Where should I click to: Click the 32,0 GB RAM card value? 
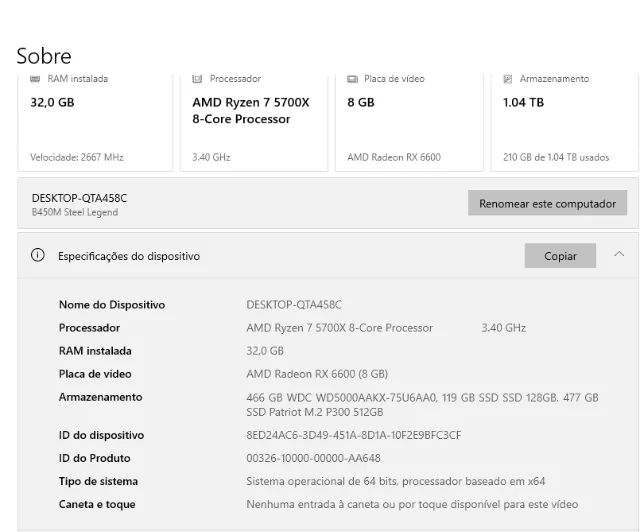(x=52, y=102)
